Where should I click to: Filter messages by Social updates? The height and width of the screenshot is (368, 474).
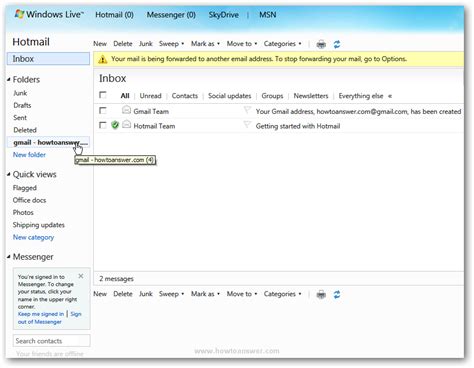229,96
